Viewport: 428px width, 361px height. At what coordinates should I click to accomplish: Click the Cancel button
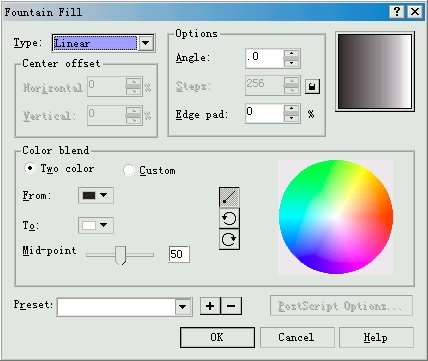pos(297,337)
